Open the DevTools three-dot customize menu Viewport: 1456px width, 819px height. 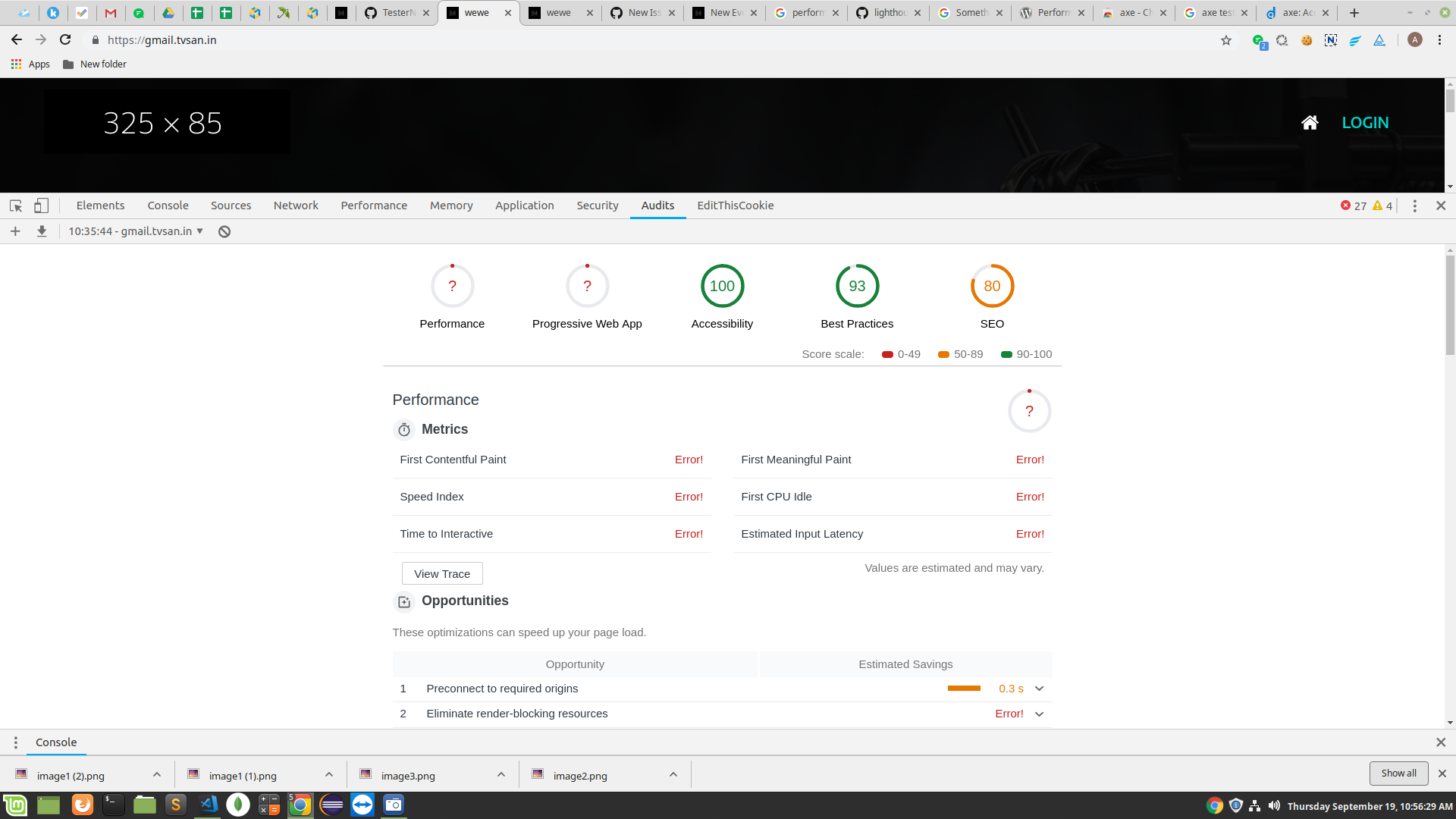tap(1414, 206)
